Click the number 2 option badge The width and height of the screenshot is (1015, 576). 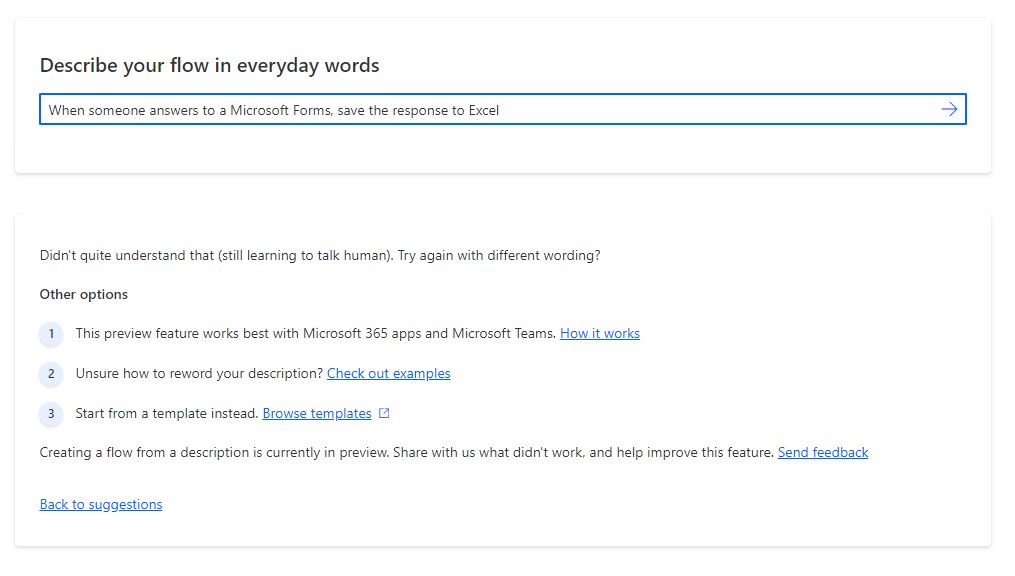pos(51,374)
